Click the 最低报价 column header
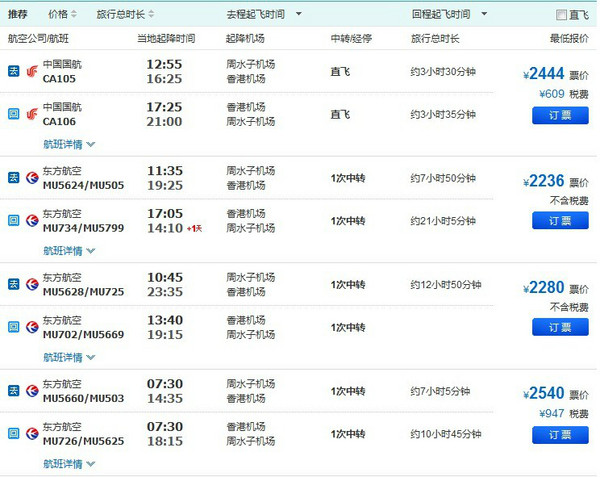Screen dimensions: 600x477 click(x=568, y=38)
